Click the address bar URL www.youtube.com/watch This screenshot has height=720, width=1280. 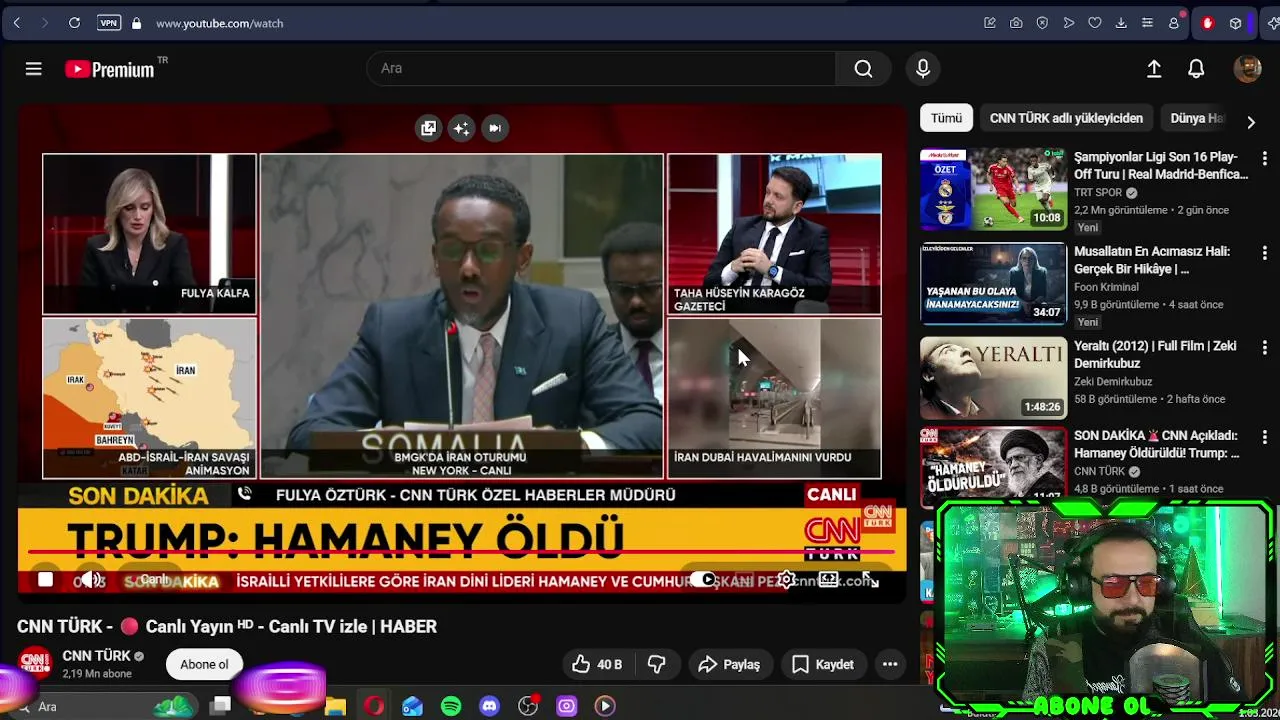(x=219, y=23)
